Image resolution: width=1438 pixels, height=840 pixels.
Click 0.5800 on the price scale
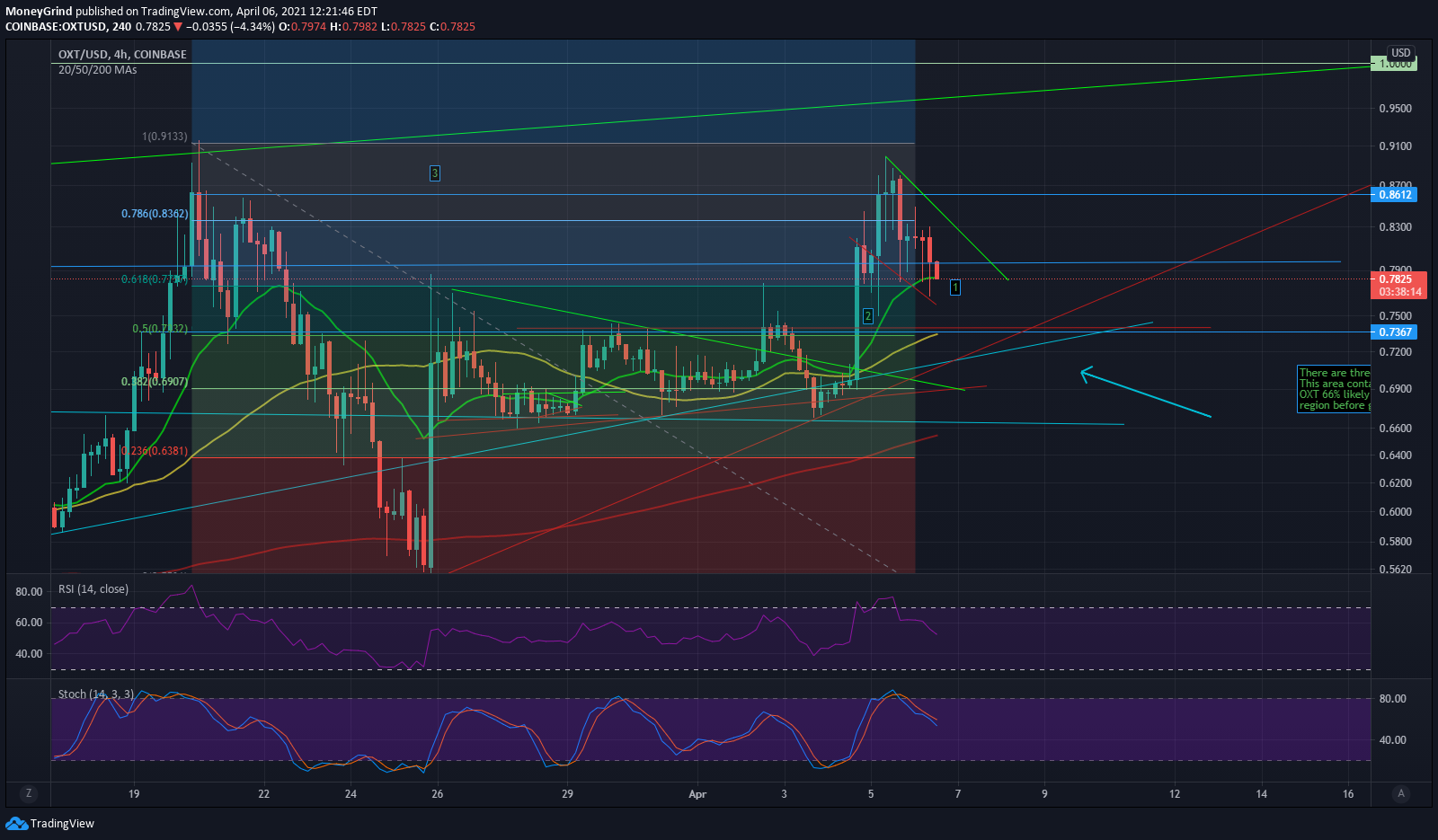(x=1395, y=541)
